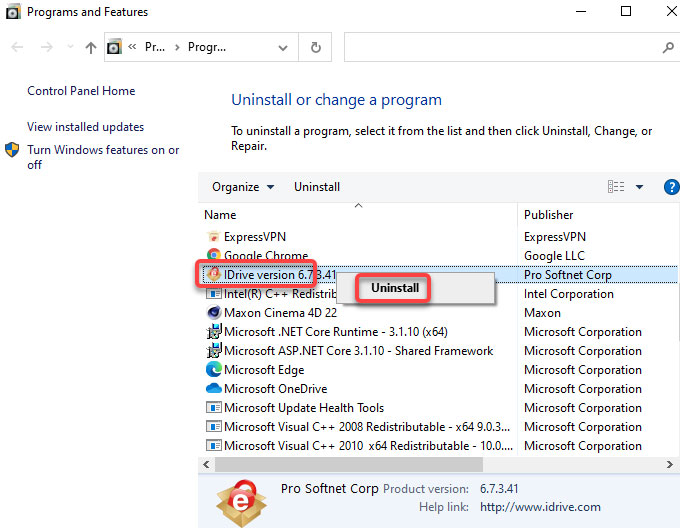Click the shield icon beside Windows features
This screenshot has height=528, width=680.
click(12, 150)
